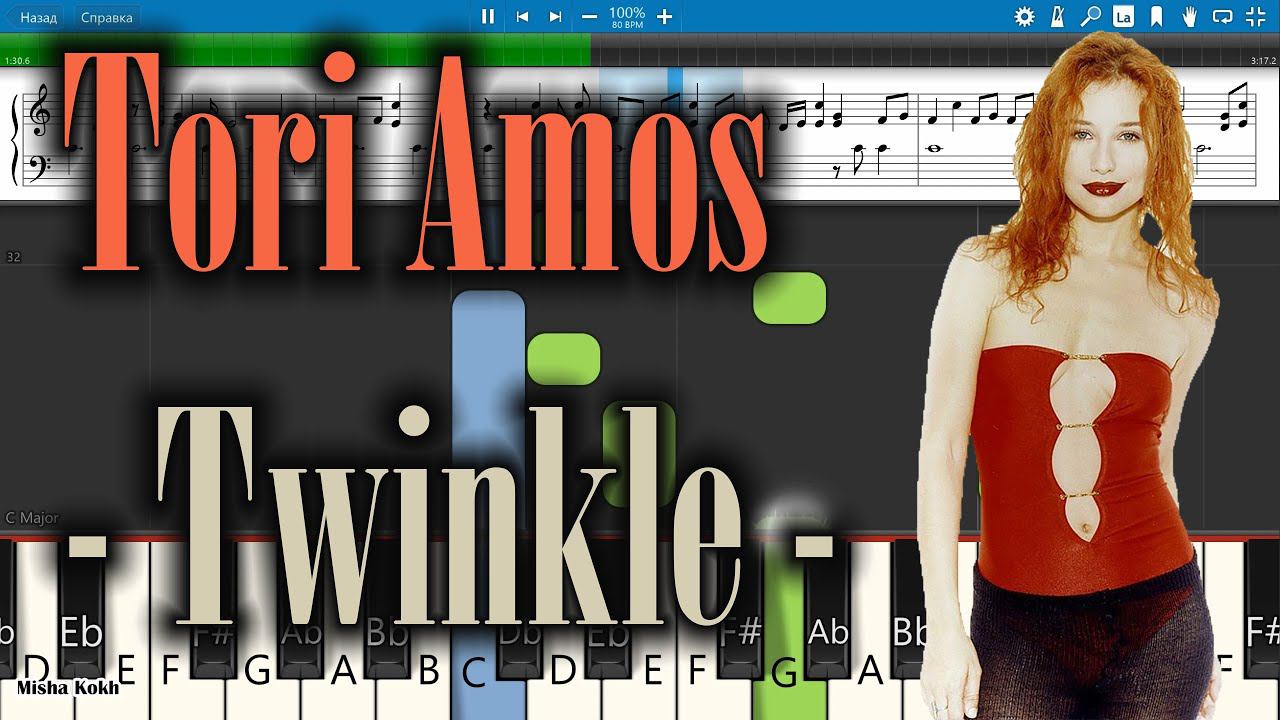The width and height of the screenshot is (1280, 720).
Task: Pause the song playback
Action: click(488, 16)
